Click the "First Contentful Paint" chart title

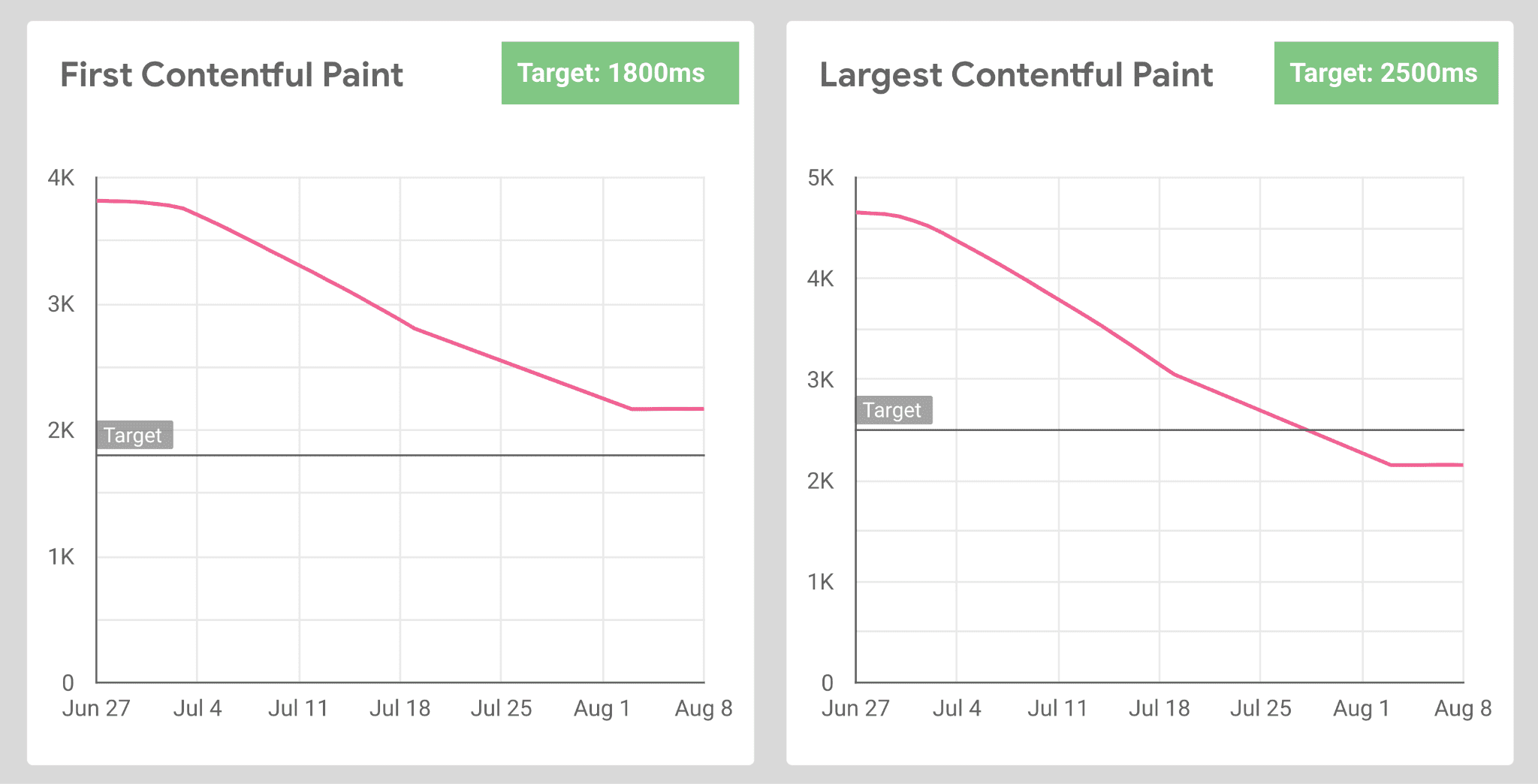(231, 75)
